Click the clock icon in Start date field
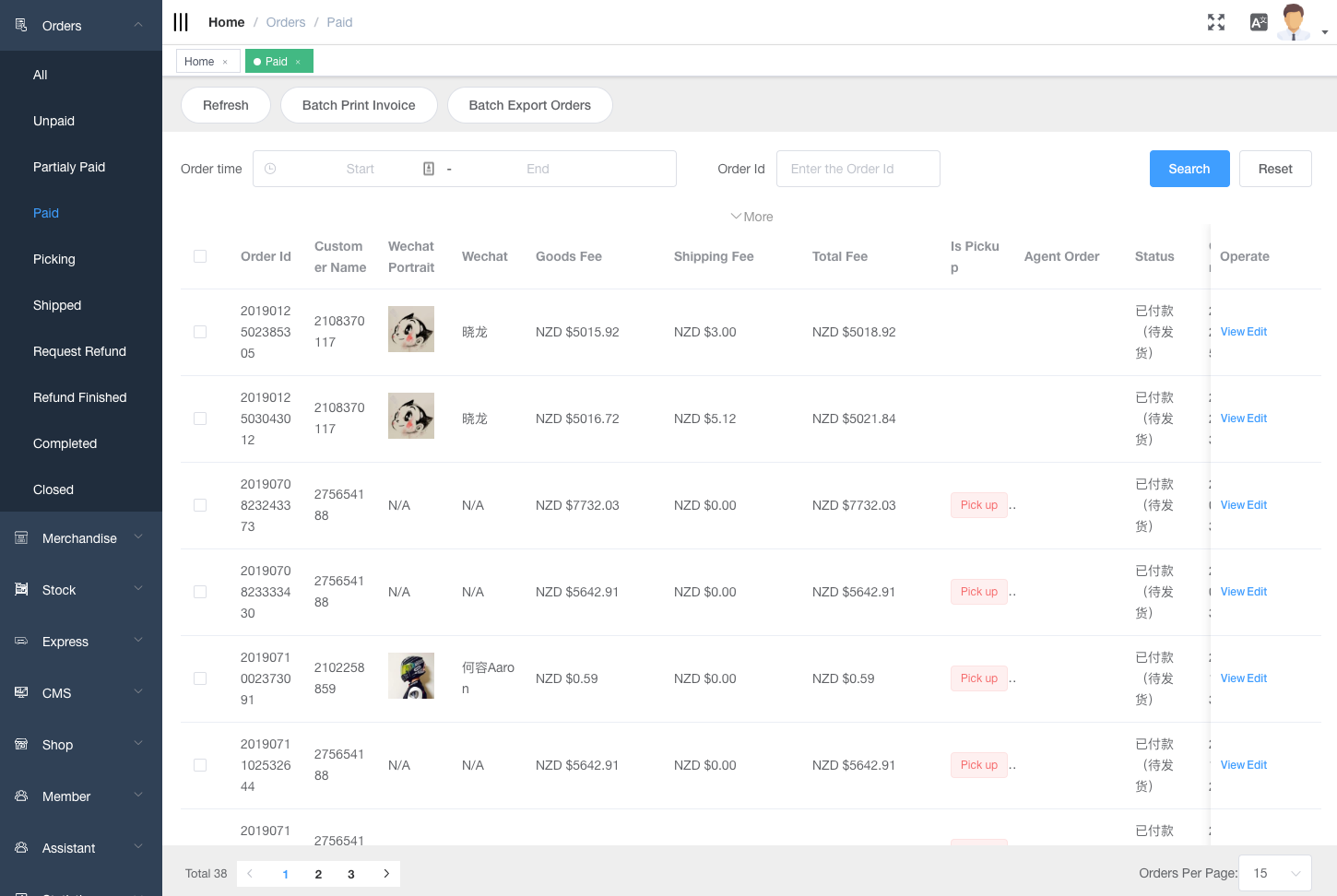1337x896 pixels. point(269,169)
